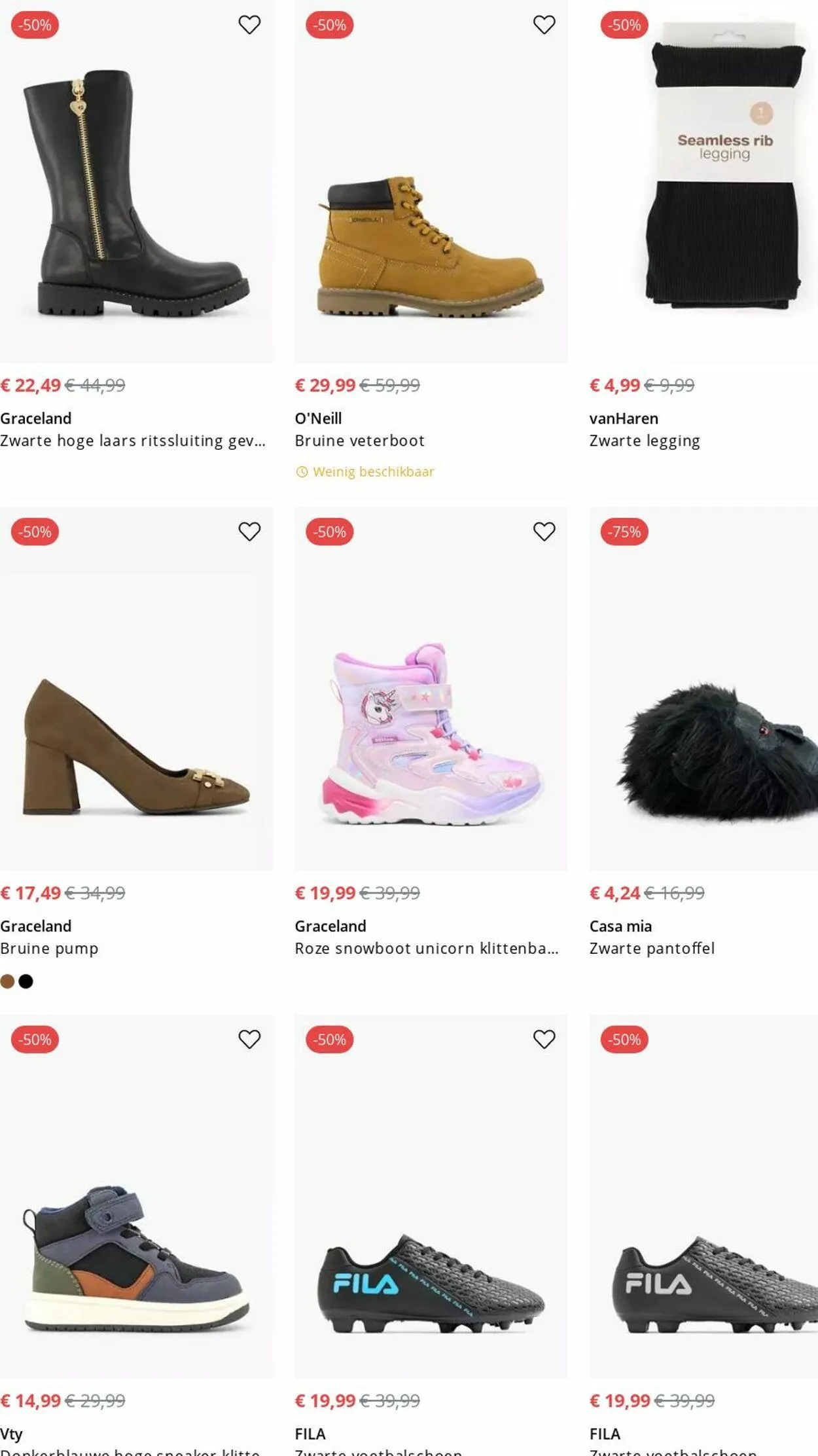Click 'Roze snowboot unicorn' product title

pyautogui.click(x=426, y=949)
